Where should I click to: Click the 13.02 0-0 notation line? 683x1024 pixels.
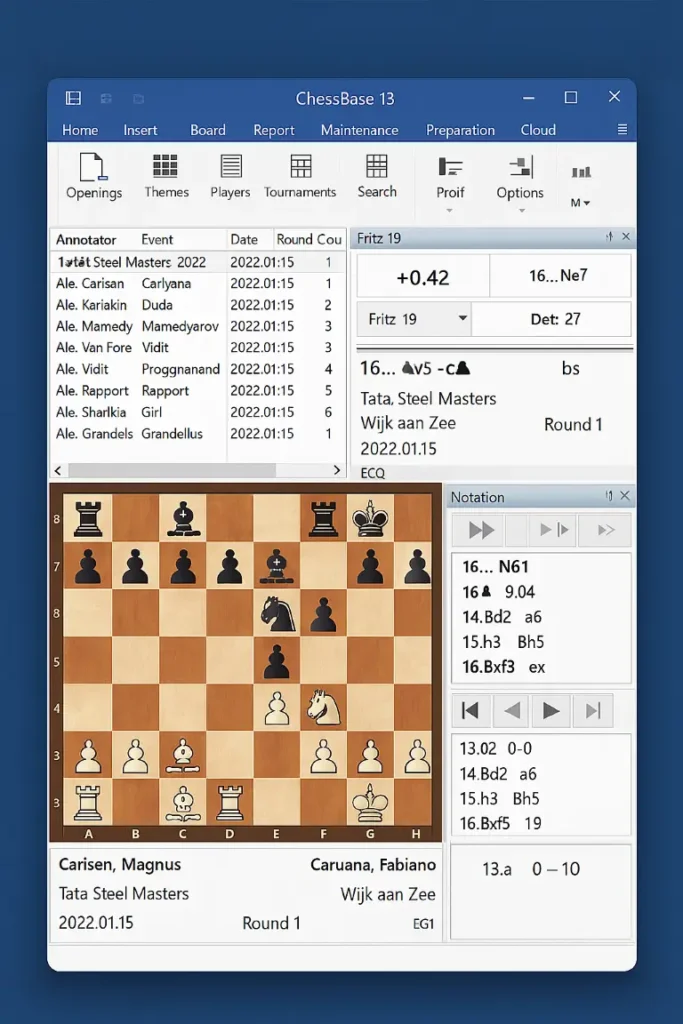point(496,748)
